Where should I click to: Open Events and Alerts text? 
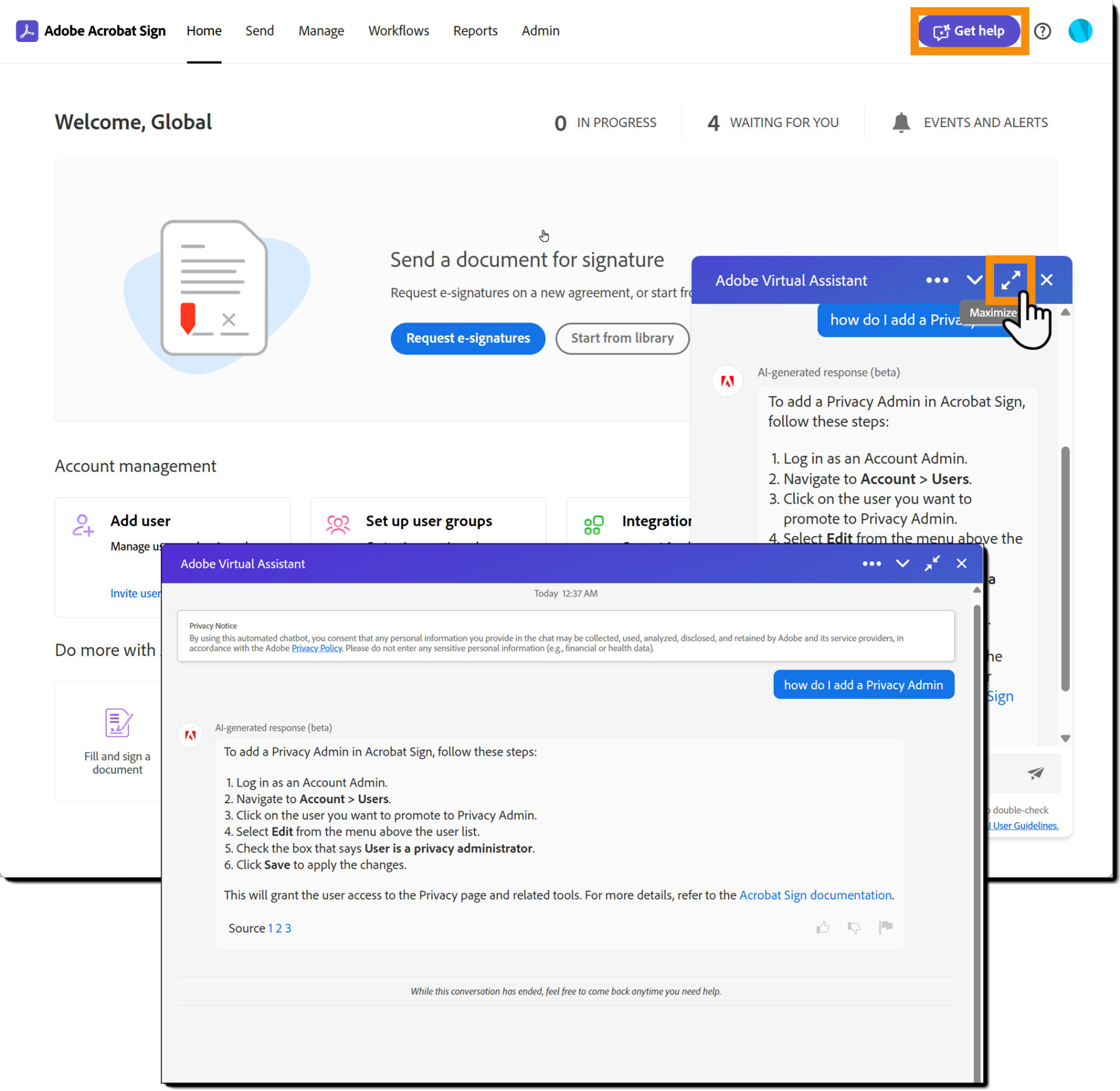click(x=985, y=122)
